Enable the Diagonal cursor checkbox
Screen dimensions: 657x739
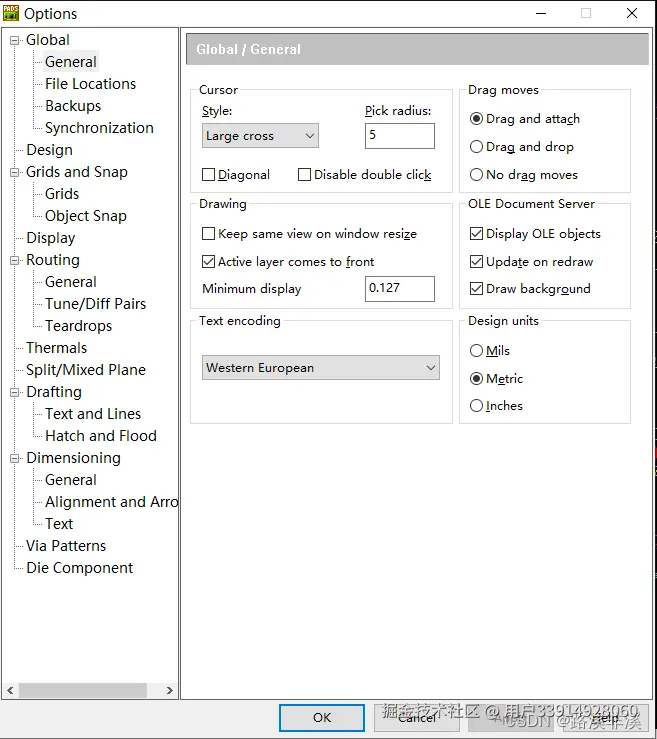(x=208, y=175)
